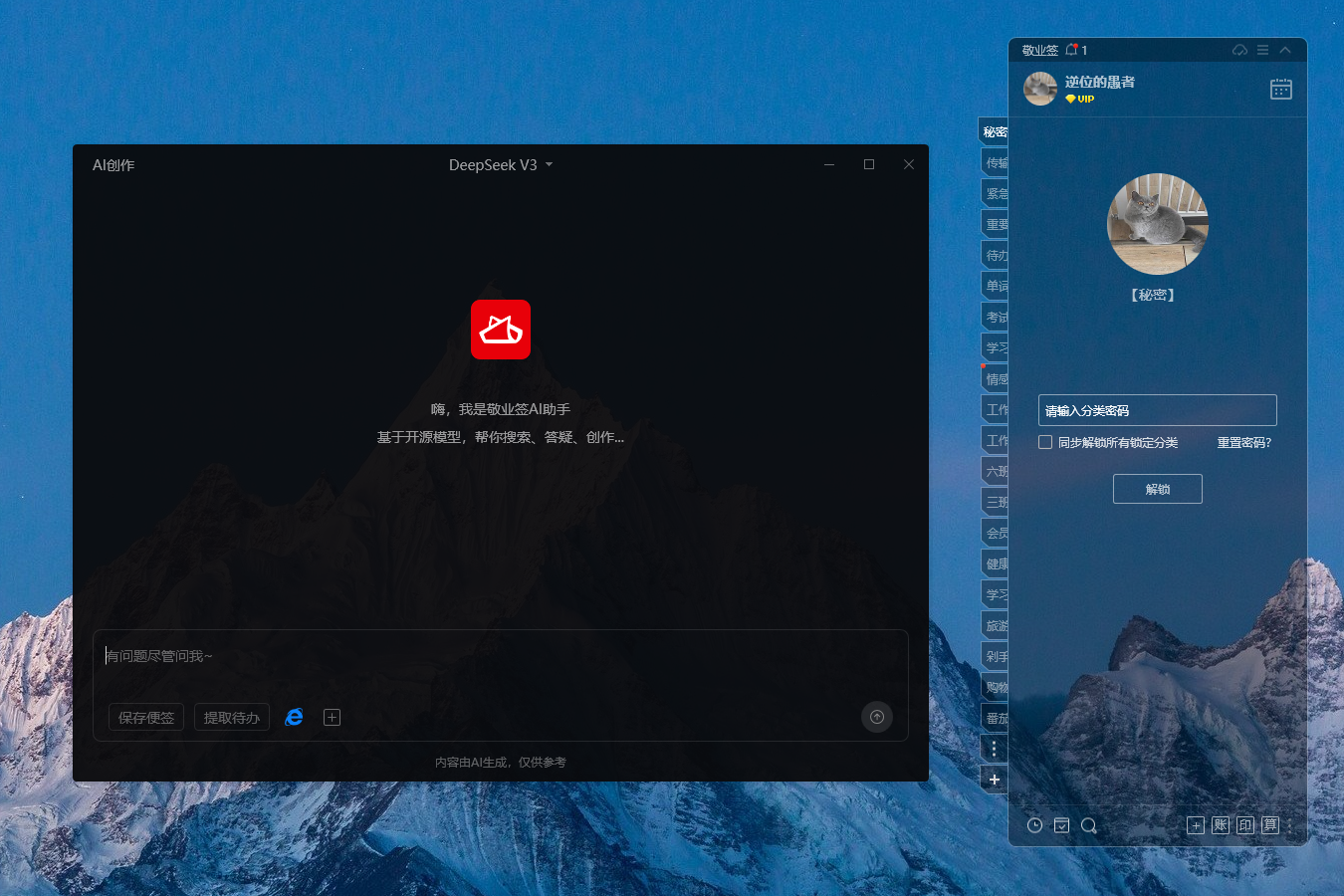Enable 同步解锁所有锁定分类 checkbox

1045,441
